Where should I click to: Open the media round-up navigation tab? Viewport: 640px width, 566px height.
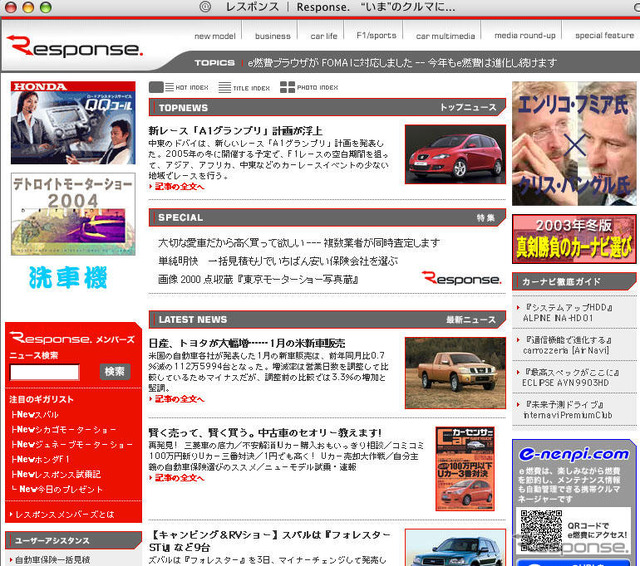[525, 36]
